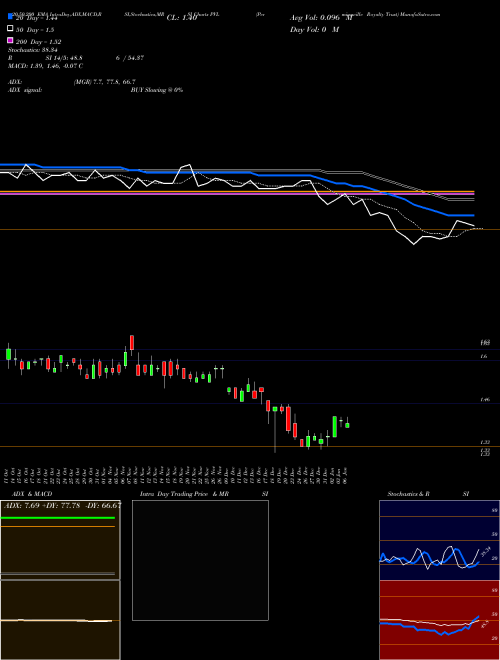Select the 'Avg Vol: 0.096 M' text

[321, 18]
